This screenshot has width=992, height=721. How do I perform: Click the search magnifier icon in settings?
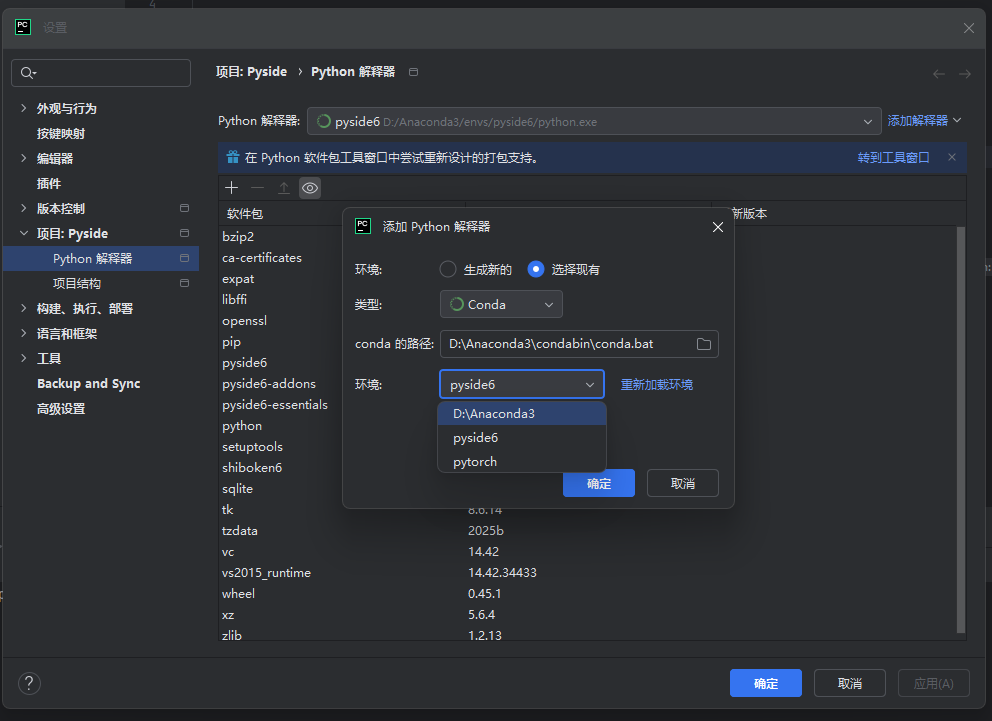(28, 73)
